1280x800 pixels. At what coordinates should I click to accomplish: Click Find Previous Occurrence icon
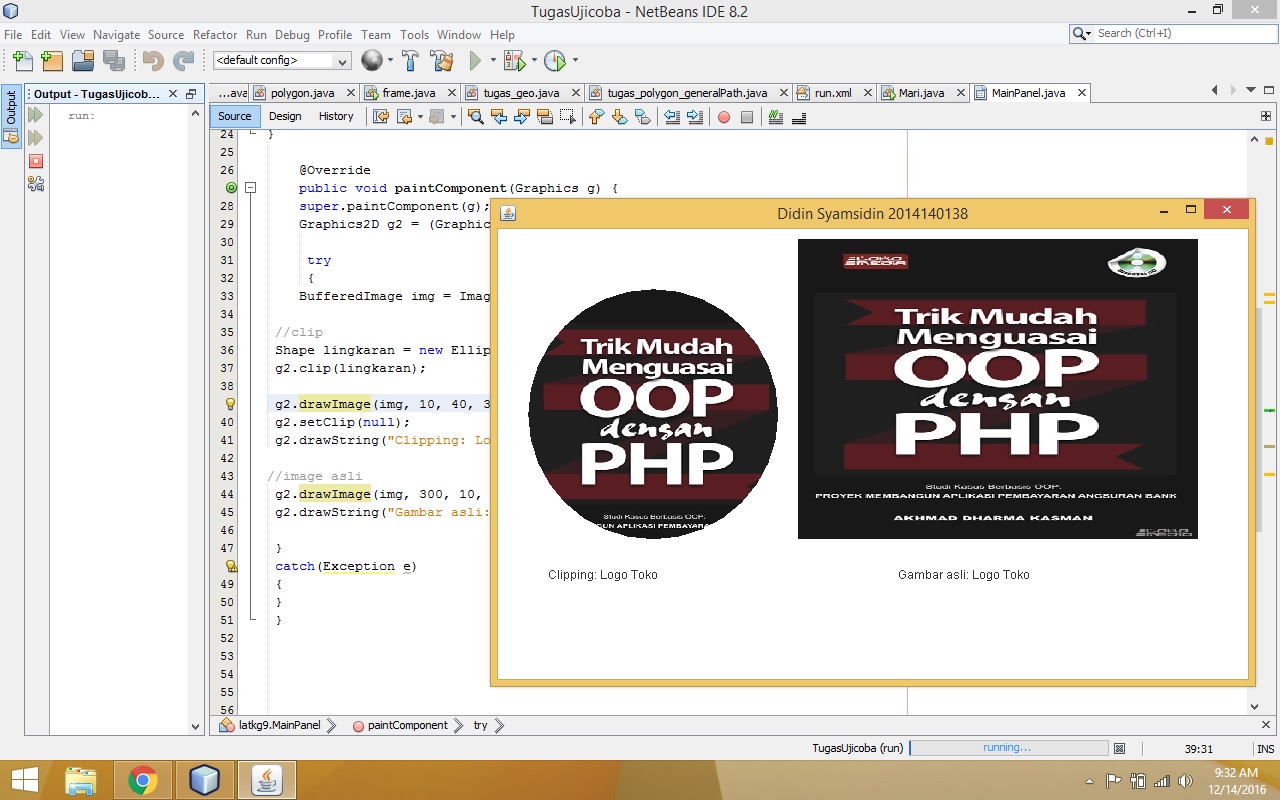pos(499,117)
